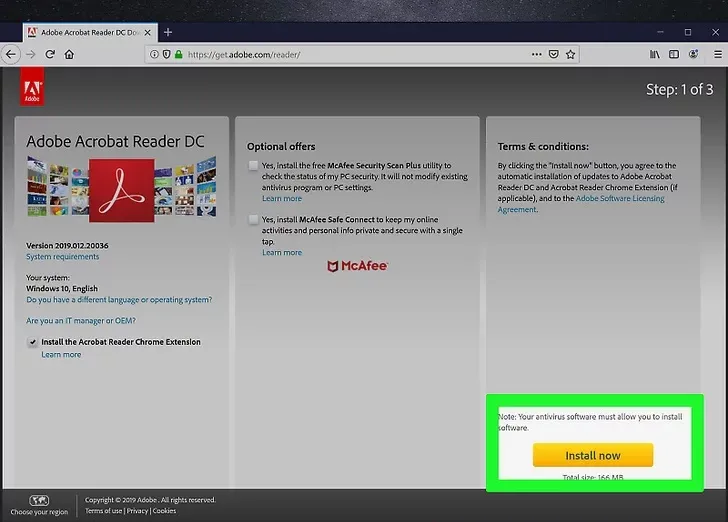Bookmark this page with the star
Screen dimensions: 728x522
coord(571,54)
